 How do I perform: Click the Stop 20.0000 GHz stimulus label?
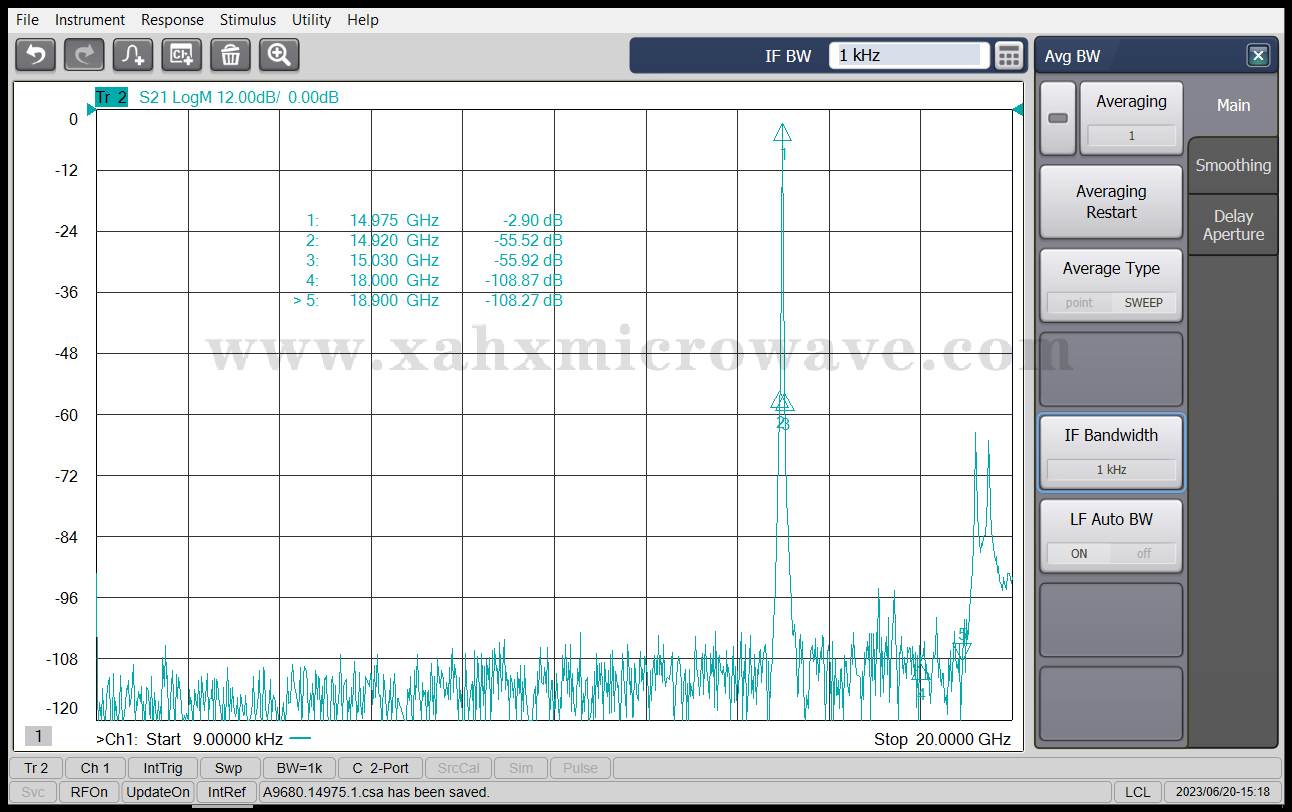coord(942,740)
